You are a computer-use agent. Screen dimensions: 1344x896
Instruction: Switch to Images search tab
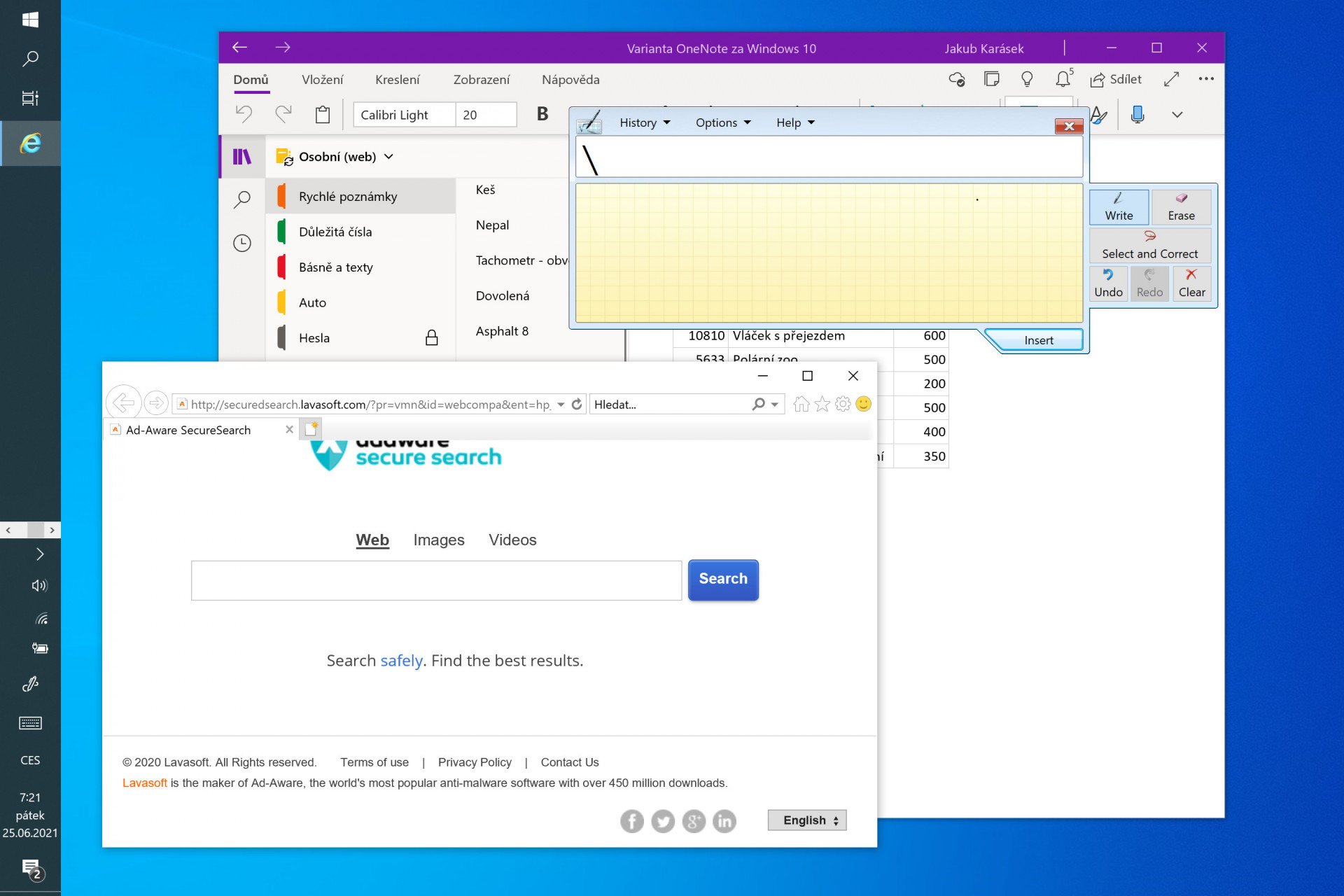[x=439, y=540]
